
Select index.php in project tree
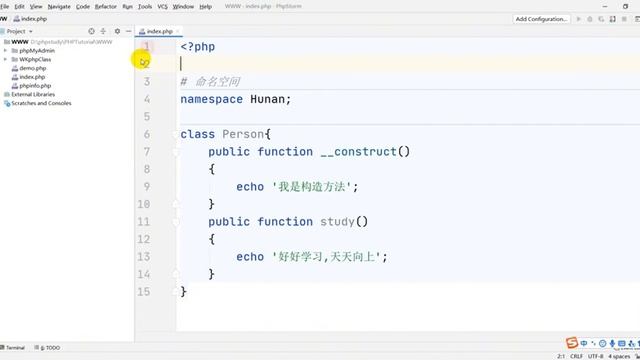(32, 77)
